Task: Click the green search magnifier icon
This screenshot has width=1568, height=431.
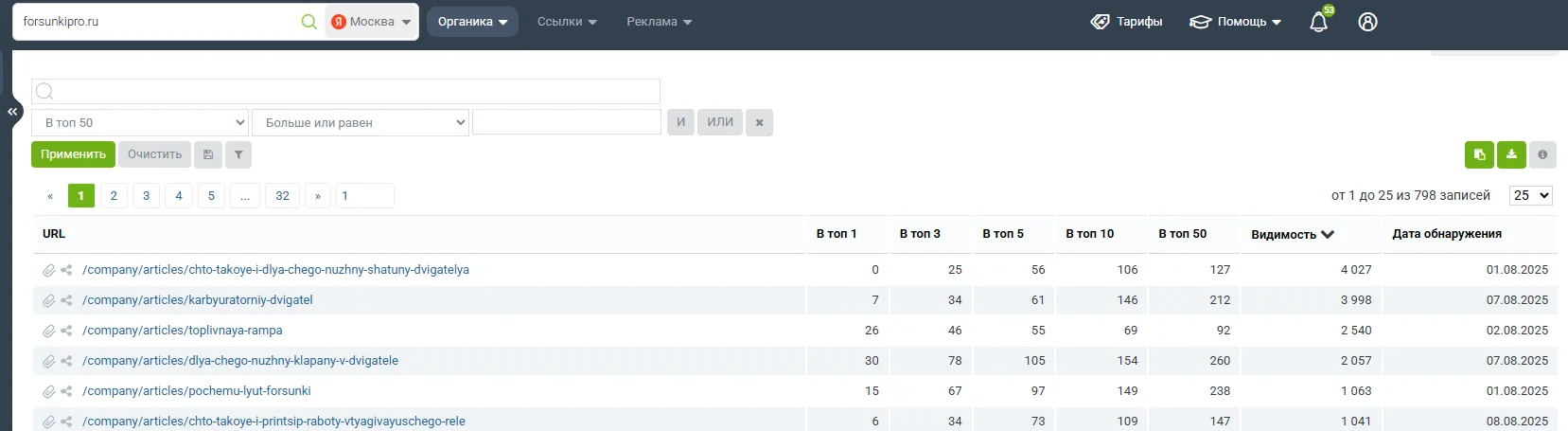Action: click(x=309, y=22)
